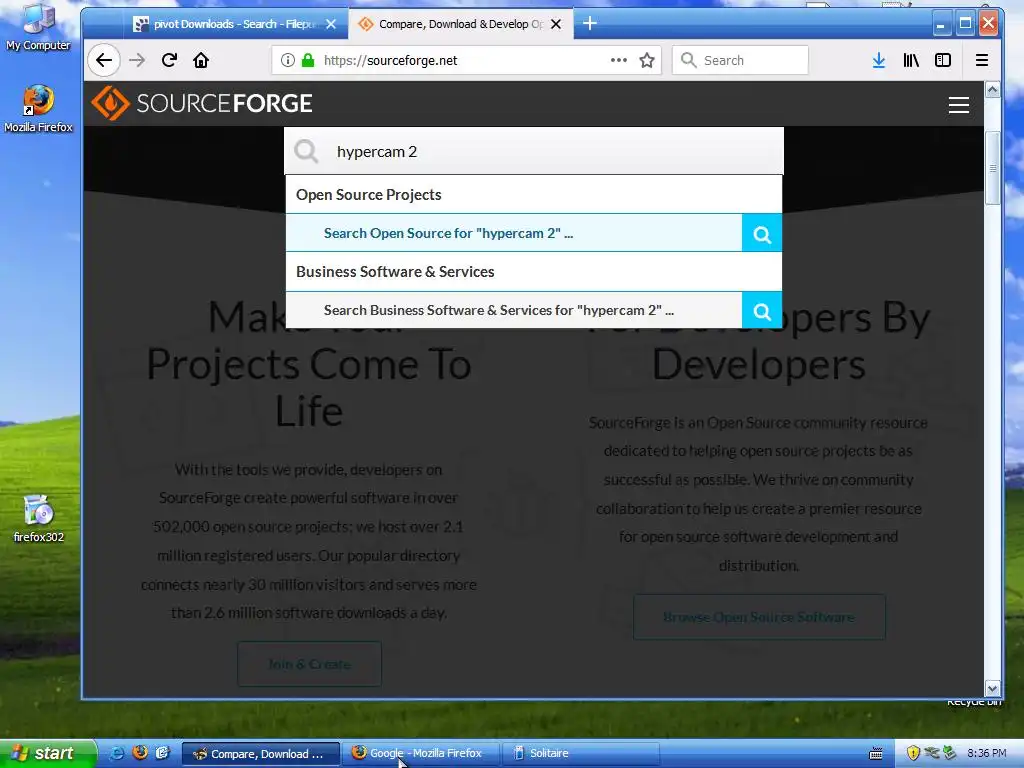The width and height of the screenshot is (1024, 768).
Task: Open the page actions three-dot menu
Action: [618, 60]
